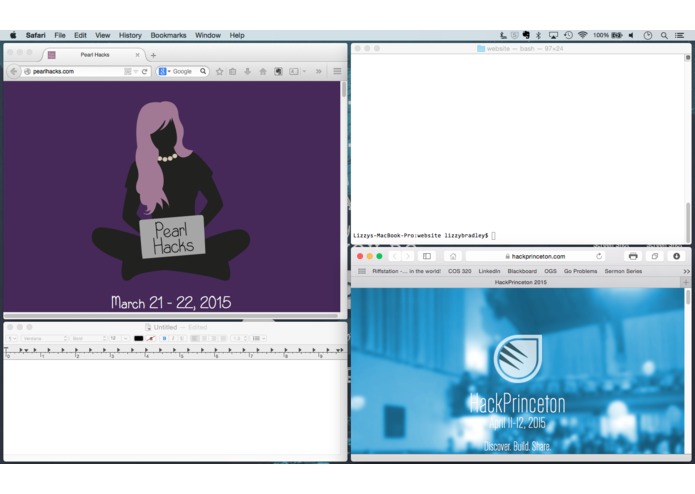Image resolution: width=695 pixels, height=494 pixels.
Task: Open the Bold typeface dropdown
Action: tap(89, 338)
